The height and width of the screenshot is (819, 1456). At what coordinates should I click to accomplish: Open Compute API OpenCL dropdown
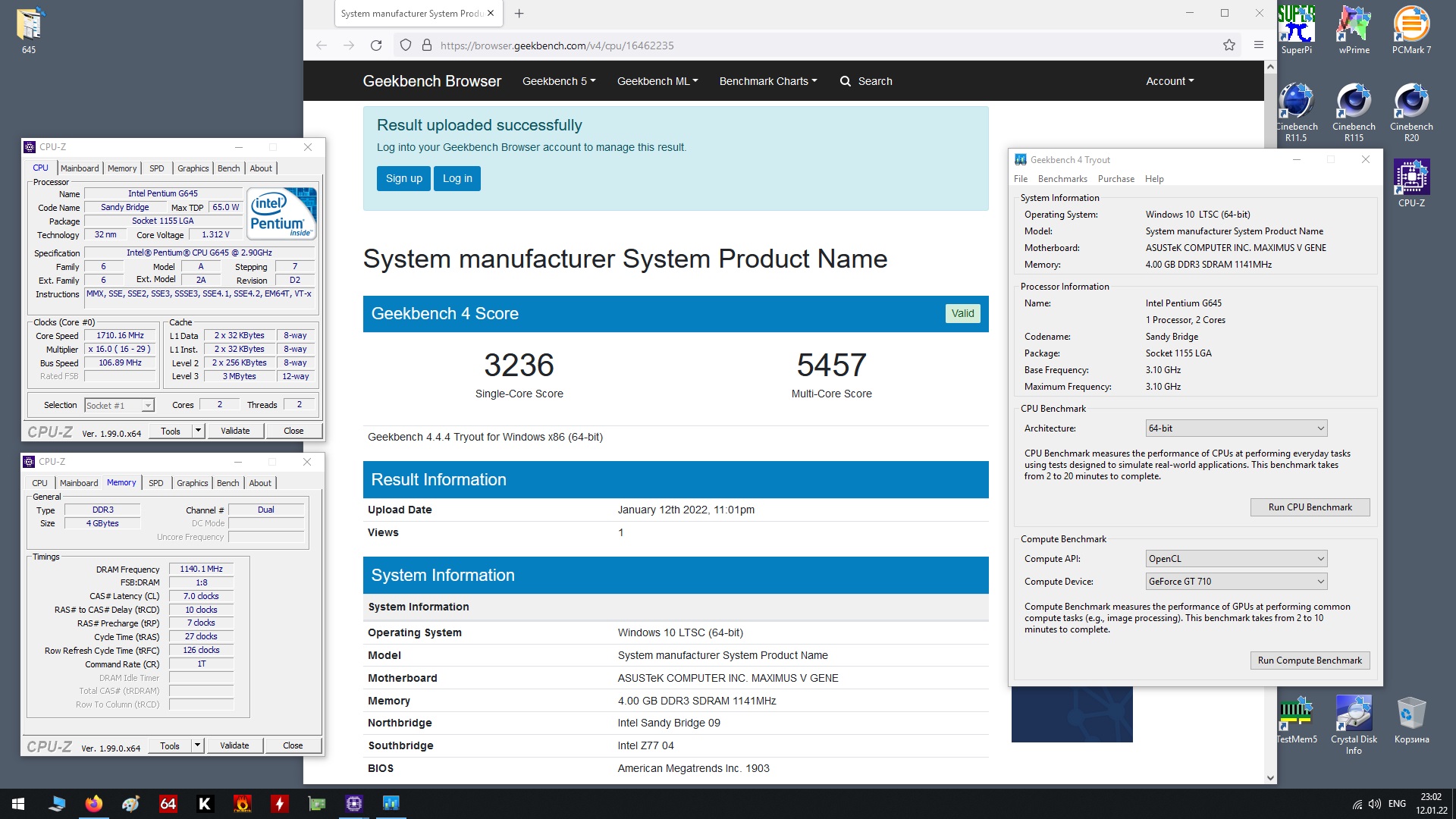[1236, 559]
